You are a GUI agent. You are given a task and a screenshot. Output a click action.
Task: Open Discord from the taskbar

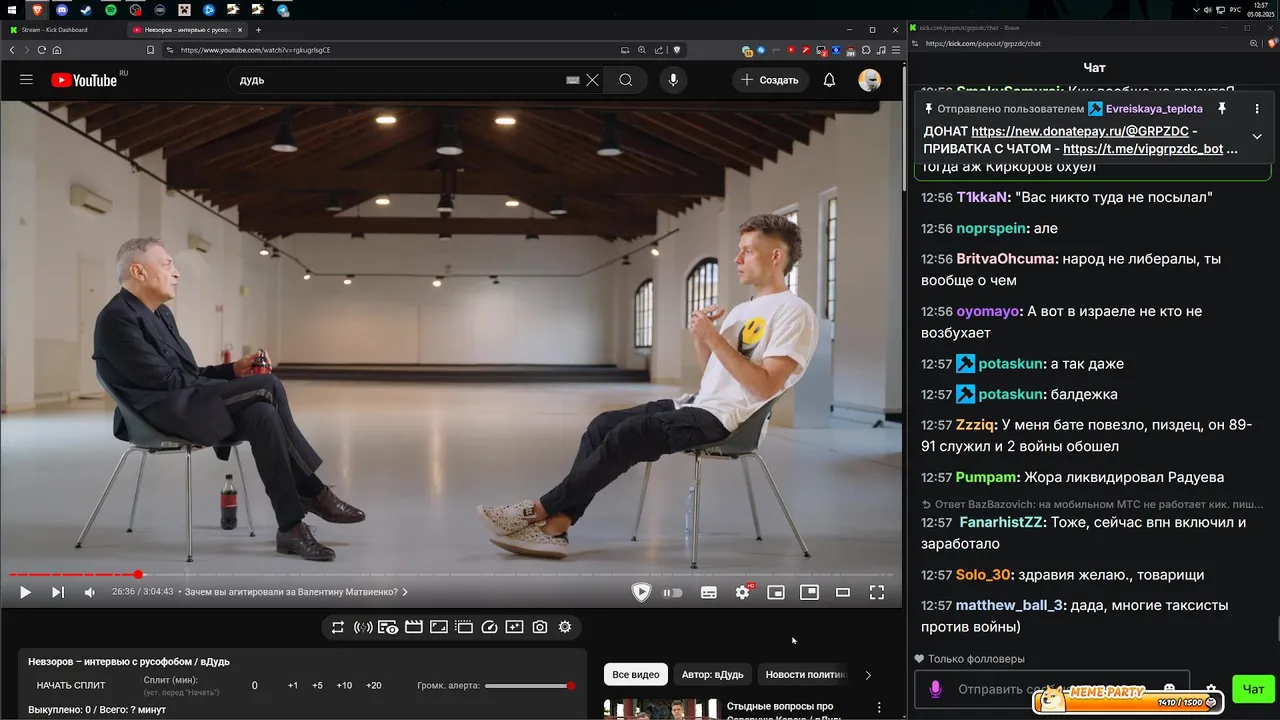coord(61,10)
